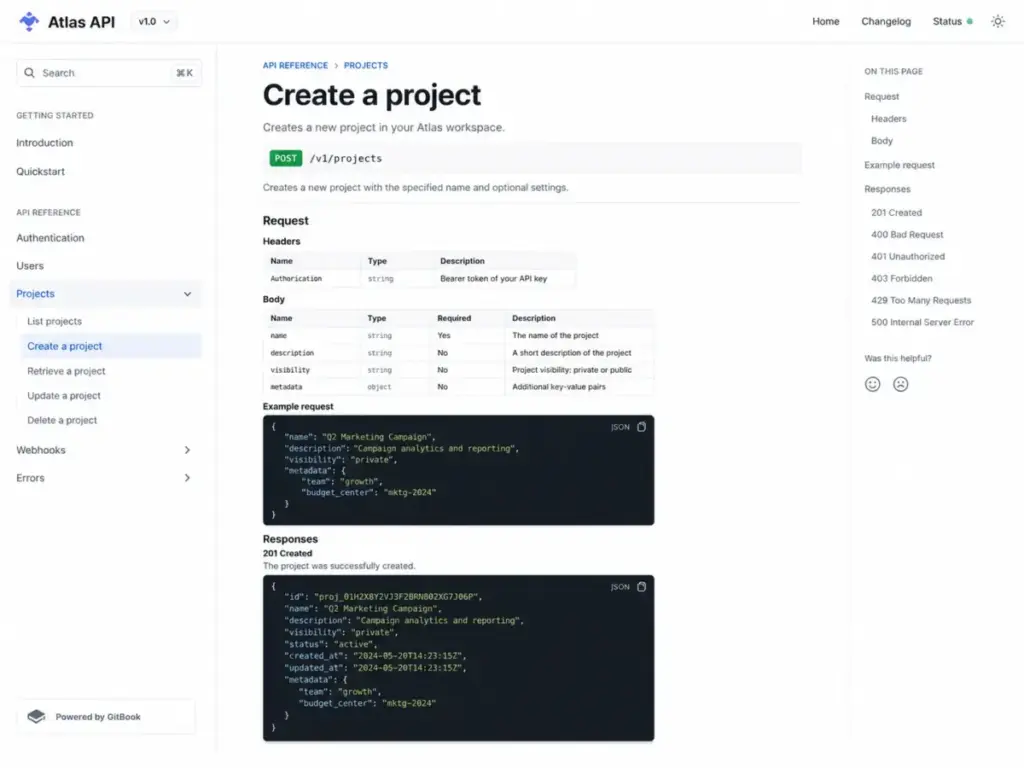Screen dimensions: 1024x768
Task: Jump to 429 Too Many Requests
Action: coord(921,300)
